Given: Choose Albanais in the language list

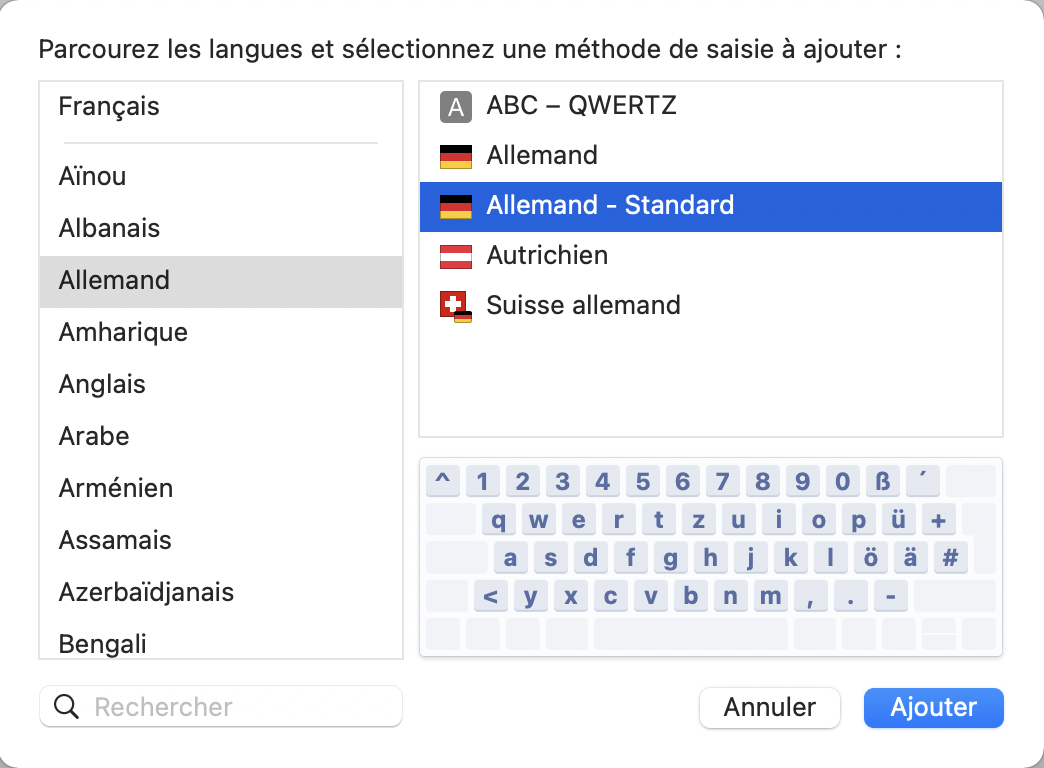Looking at the screenshot, I should point(109,228).
